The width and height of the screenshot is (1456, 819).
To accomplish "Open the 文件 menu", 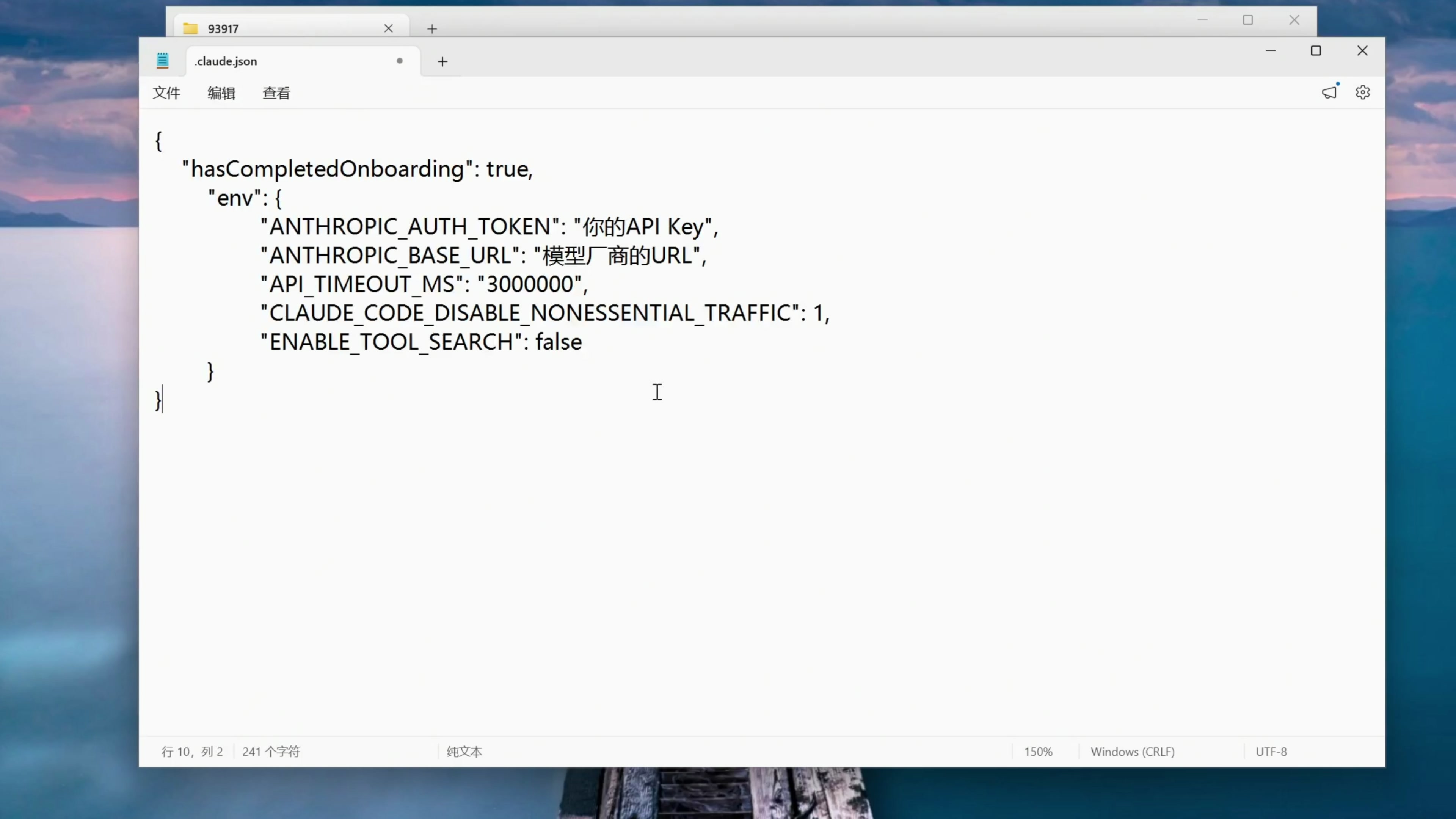I will point(166,93).
